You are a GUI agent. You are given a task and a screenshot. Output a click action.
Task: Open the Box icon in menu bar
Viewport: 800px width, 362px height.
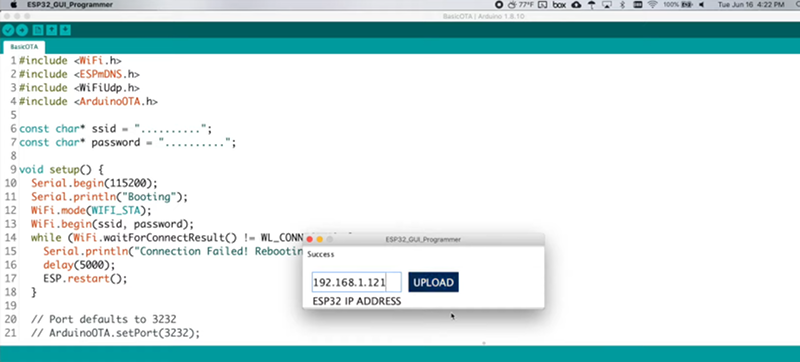(x=559, y=5)
